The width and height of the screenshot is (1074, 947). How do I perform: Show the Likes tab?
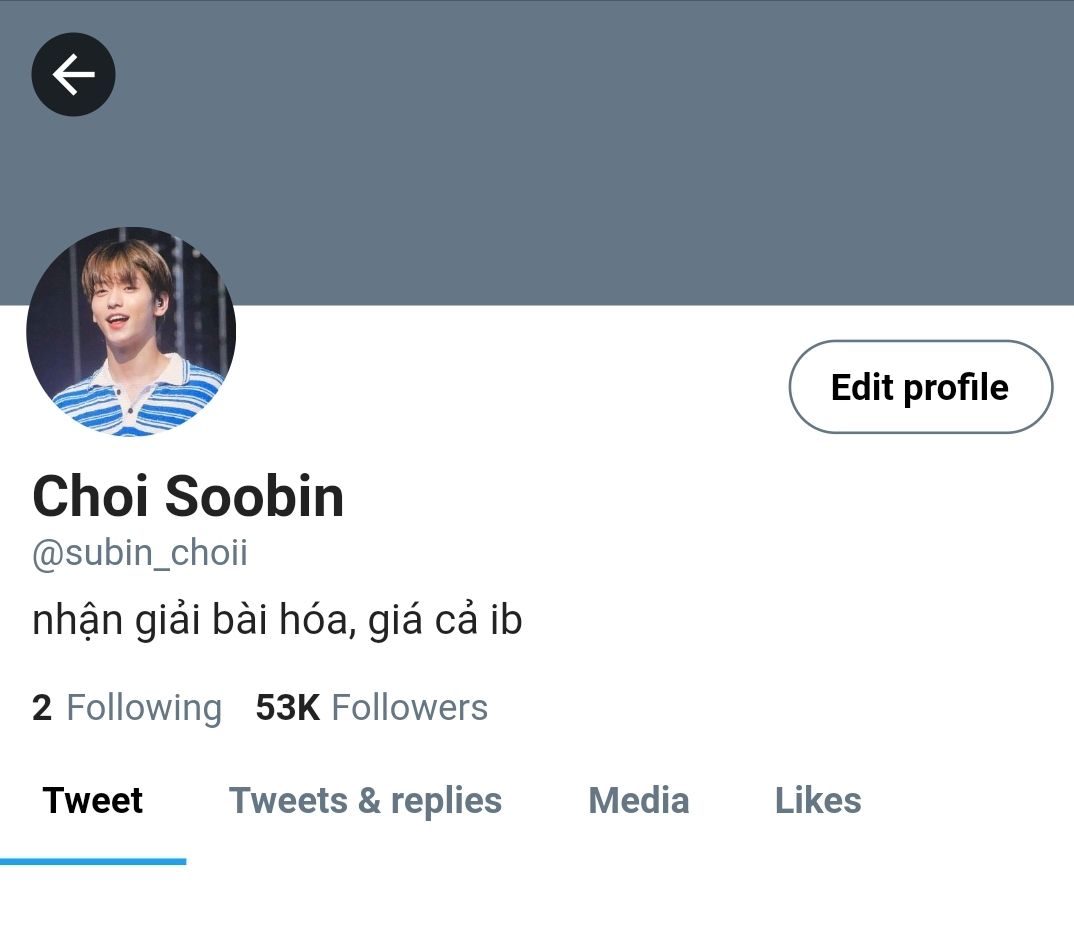(818, 800)
